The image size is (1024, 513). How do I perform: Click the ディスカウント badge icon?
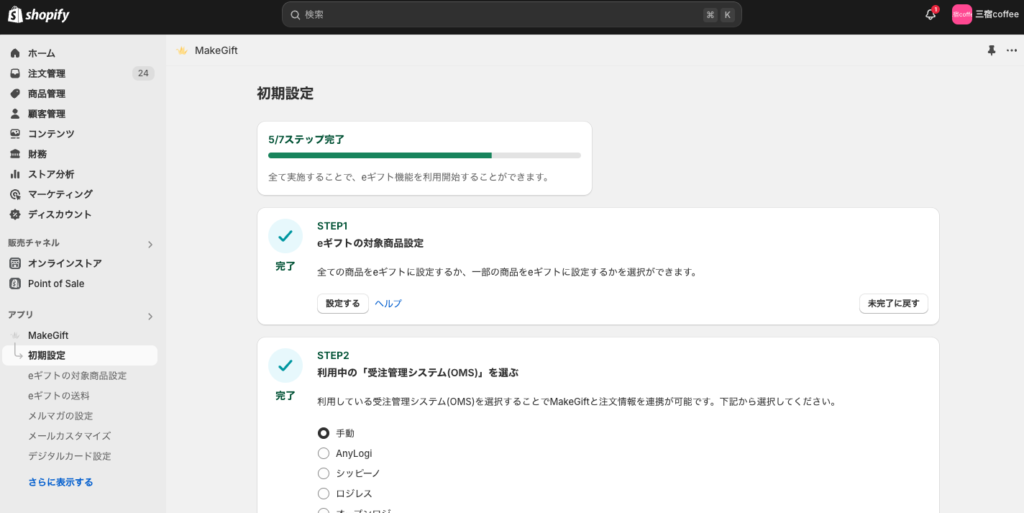point(15,214)
